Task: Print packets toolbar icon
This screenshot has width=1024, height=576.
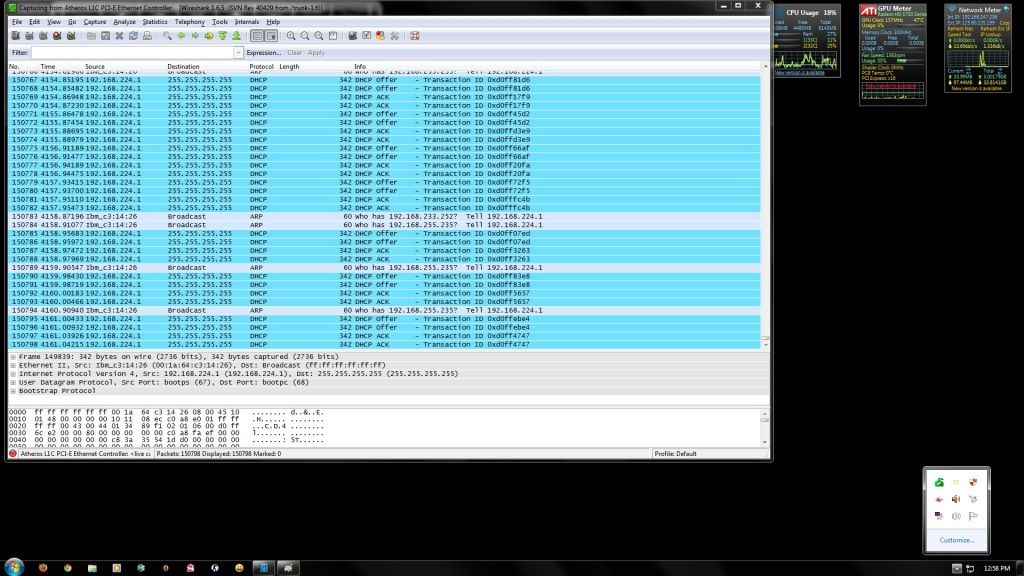Action: tap(147, 36)
